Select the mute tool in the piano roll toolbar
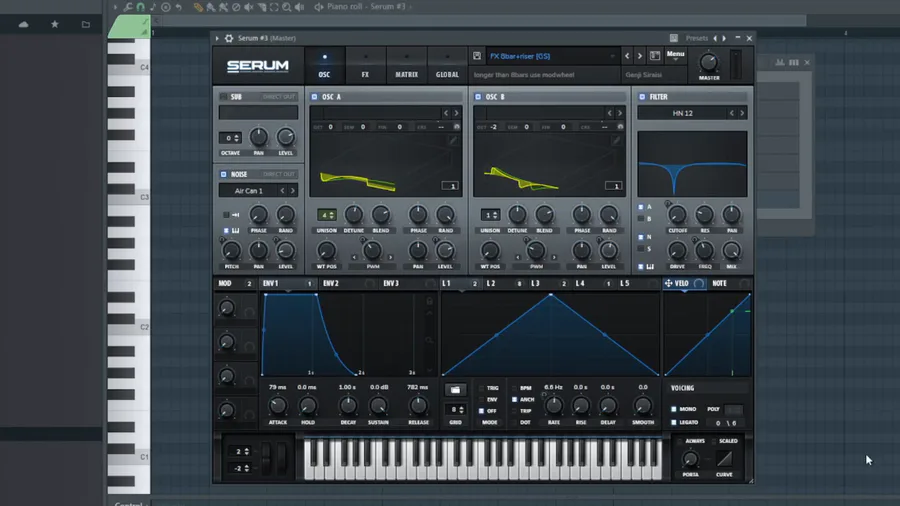 pyautogui.click(x=249, y=7)
